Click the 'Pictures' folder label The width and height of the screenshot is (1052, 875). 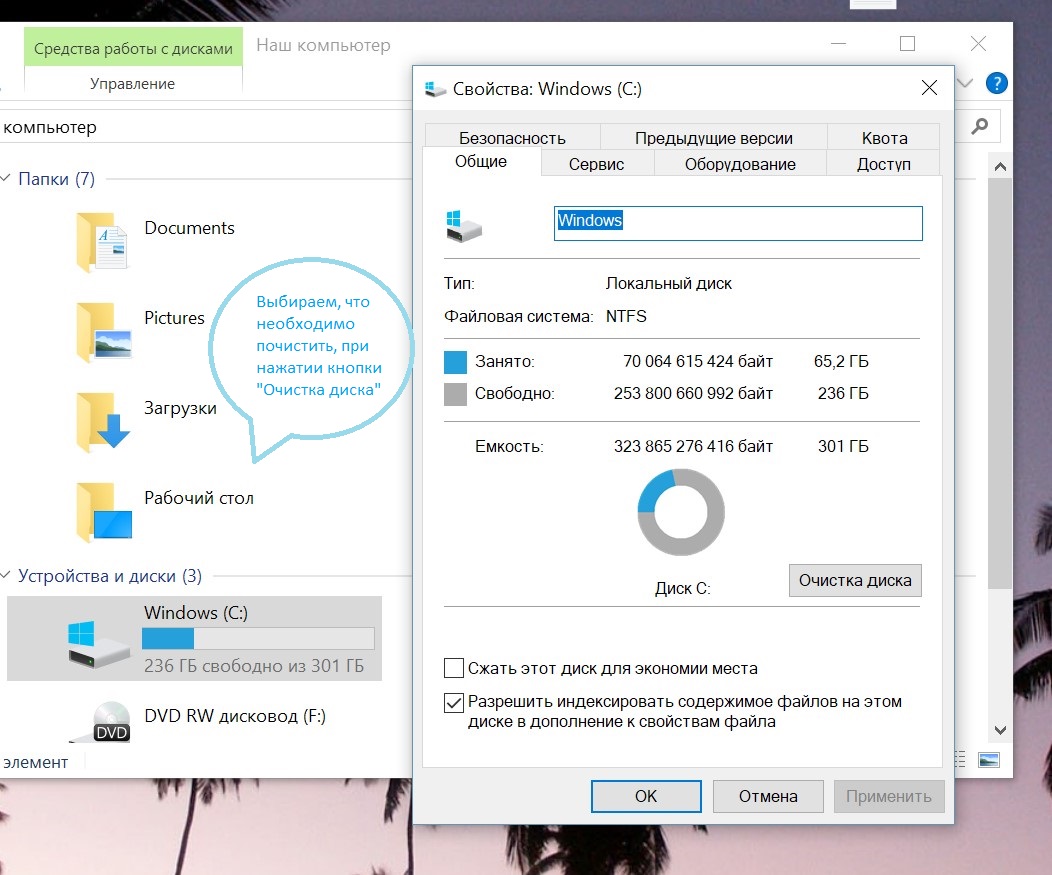174,317
